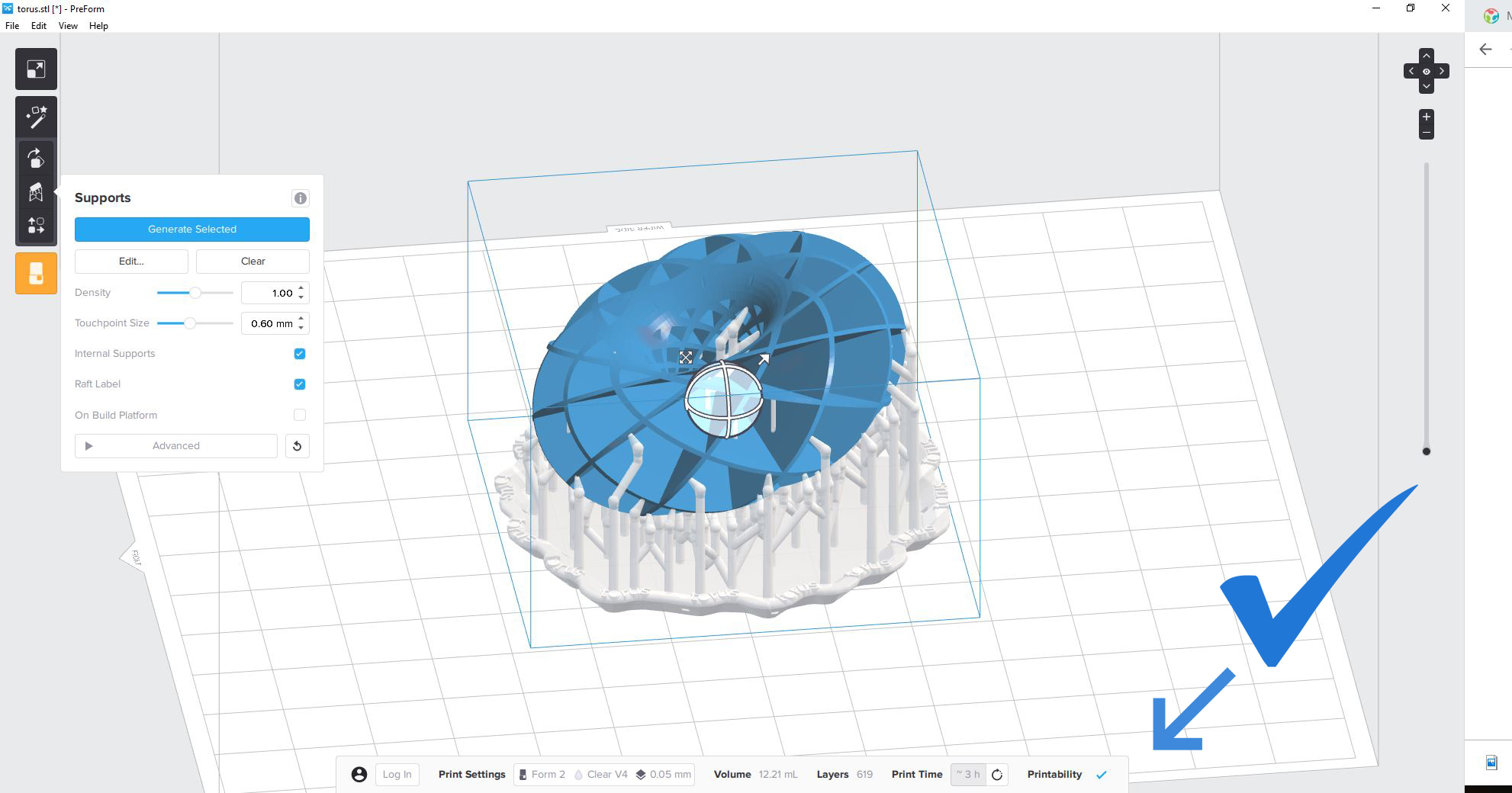Click the Print Time ~3 h estimate
The image size is (1512, 793).
(968, 775)
